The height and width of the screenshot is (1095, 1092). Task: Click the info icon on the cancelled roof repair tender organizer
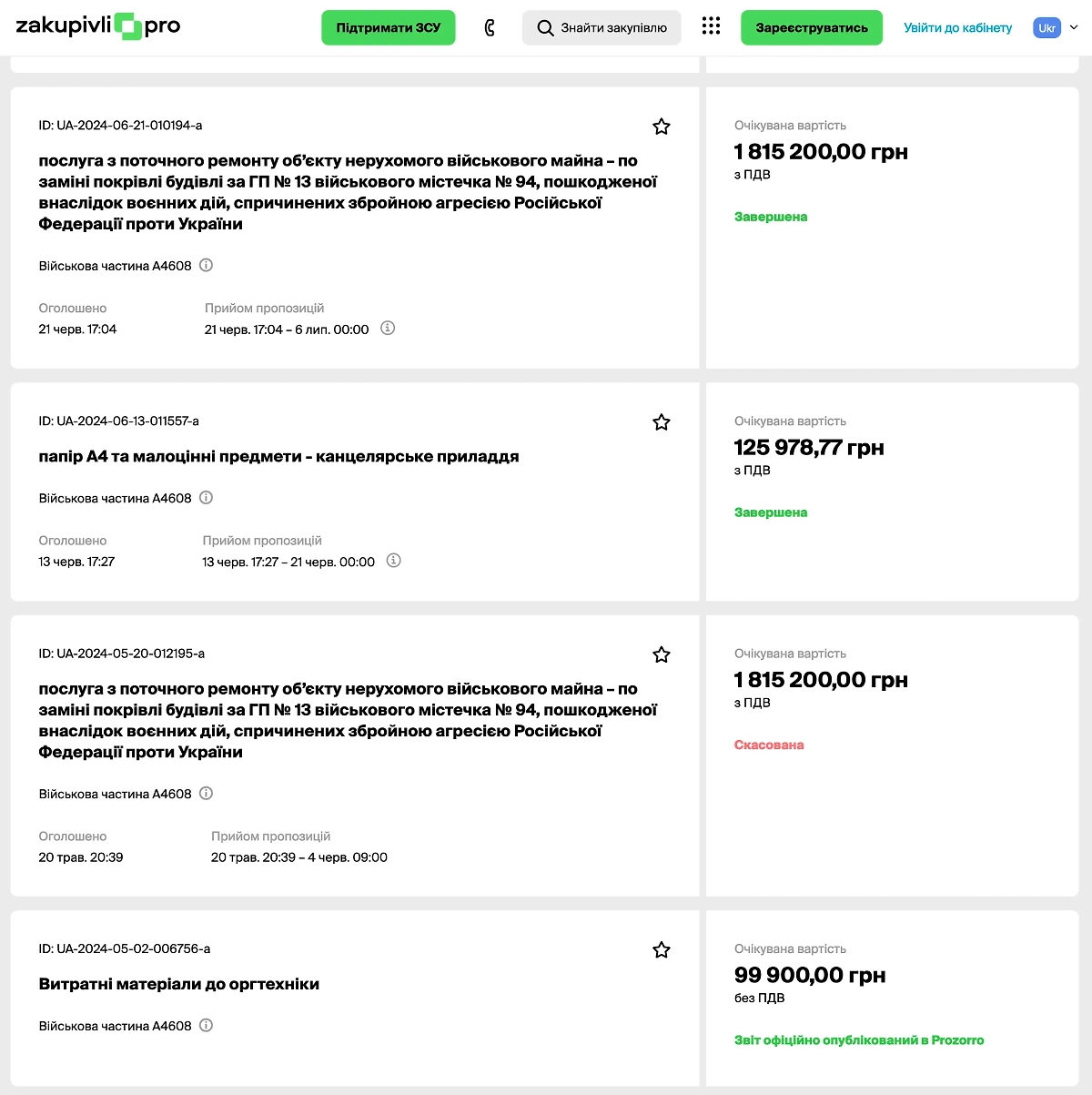pyautogui.click(x=206, y=793)
